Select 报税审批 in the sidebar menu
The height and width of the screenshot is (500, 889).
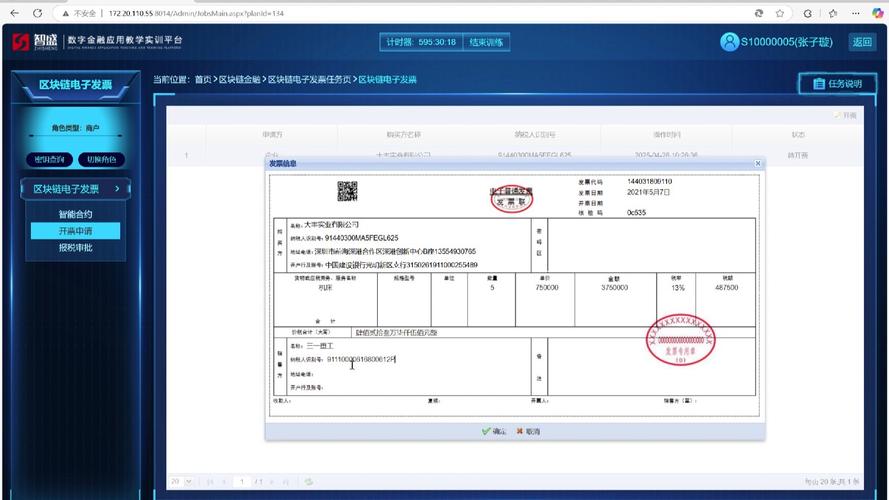point(75,247)
